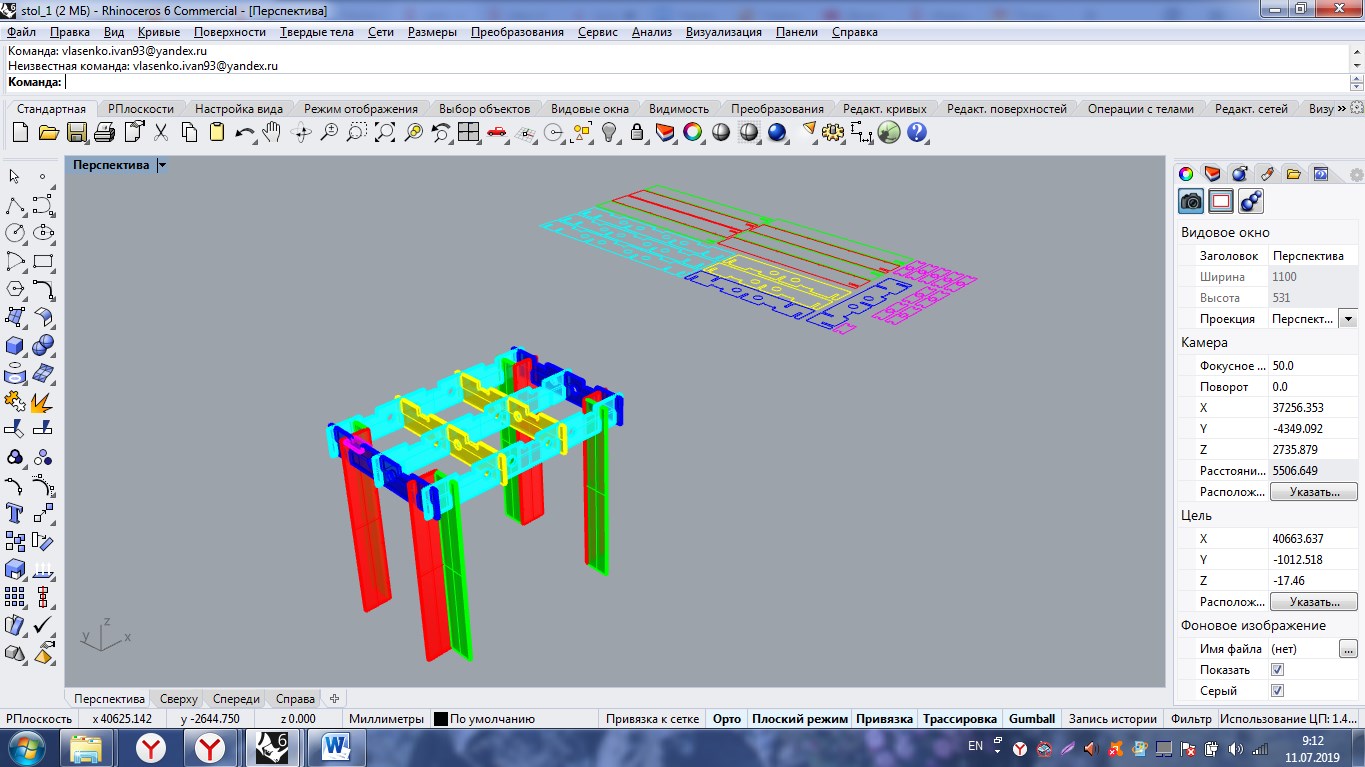
Task: Toggle the Показать checkbox
Action: pos(1277,670)
